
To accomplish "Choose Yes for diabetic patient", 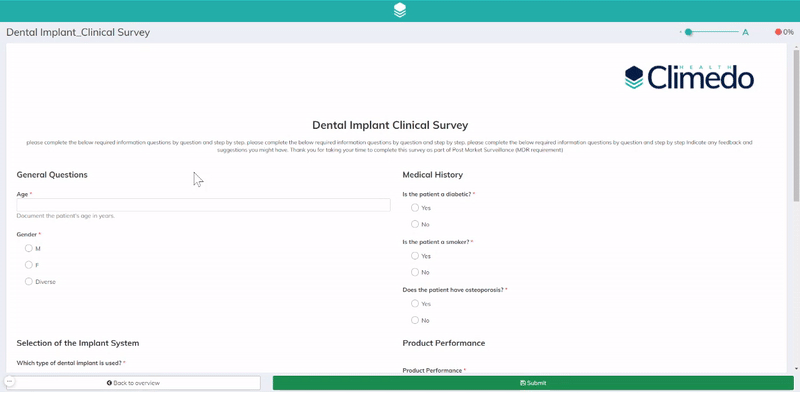I will point(415,208).
